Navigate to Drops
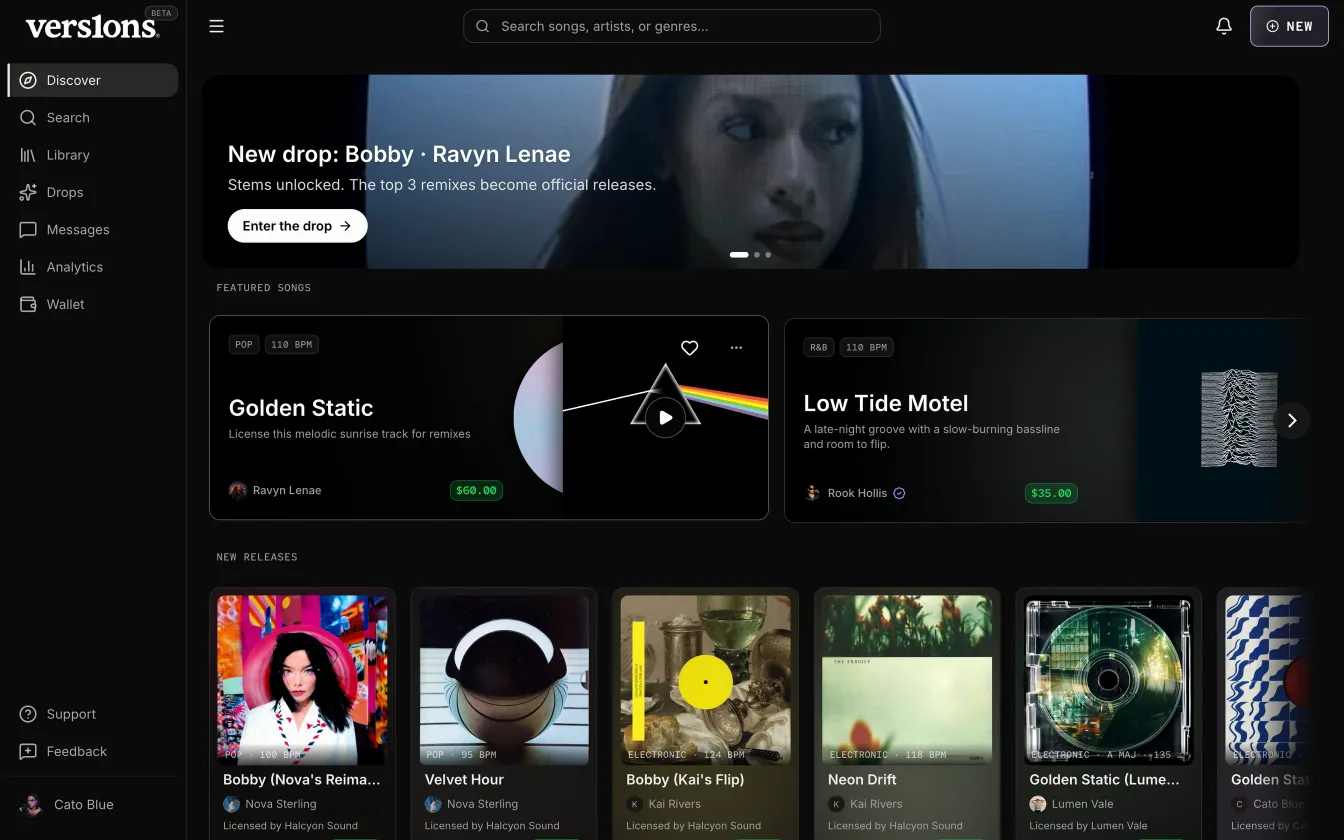Screen dimensions: 1344x840 (93, 192)
